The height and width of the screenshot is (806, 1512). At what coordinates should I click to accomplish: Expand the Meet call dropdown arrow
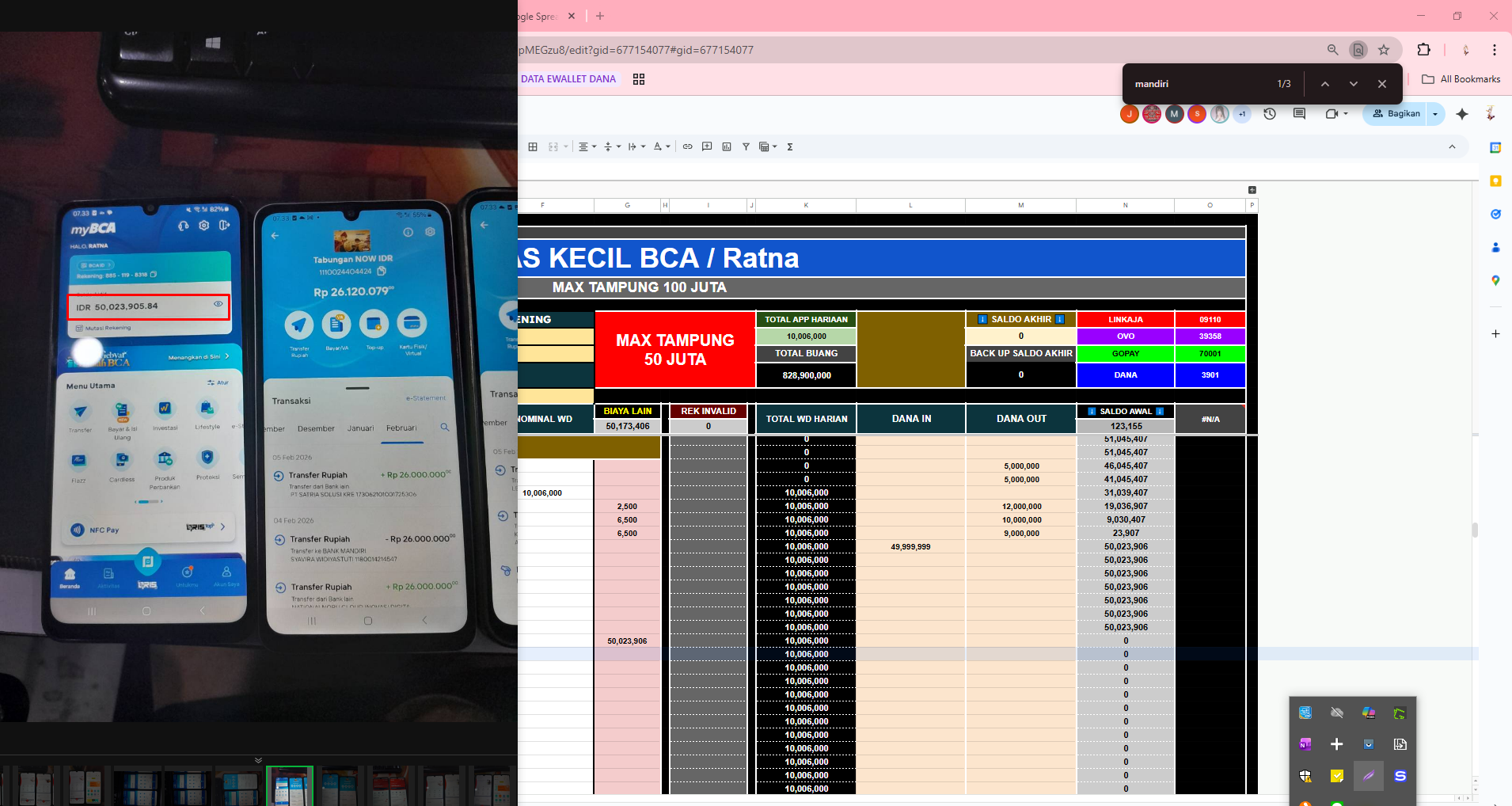click(1346, 114)
